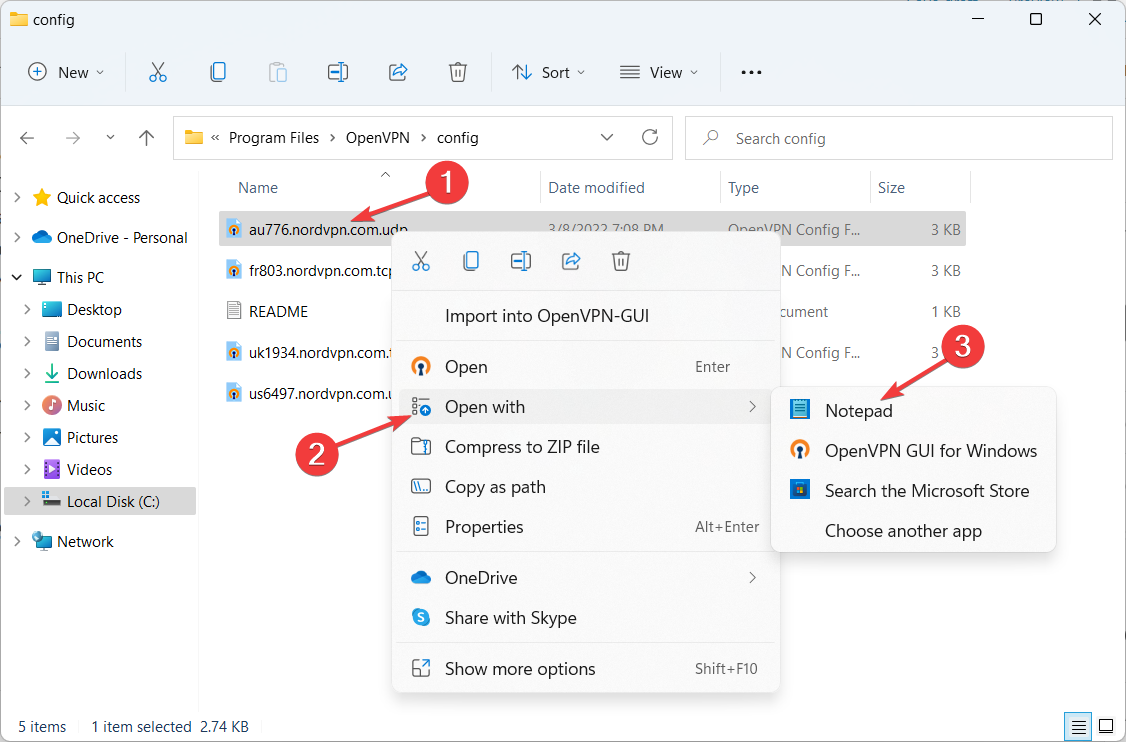Refresh the config folder view
This screenshot has width=1126, height=742.
650,138
